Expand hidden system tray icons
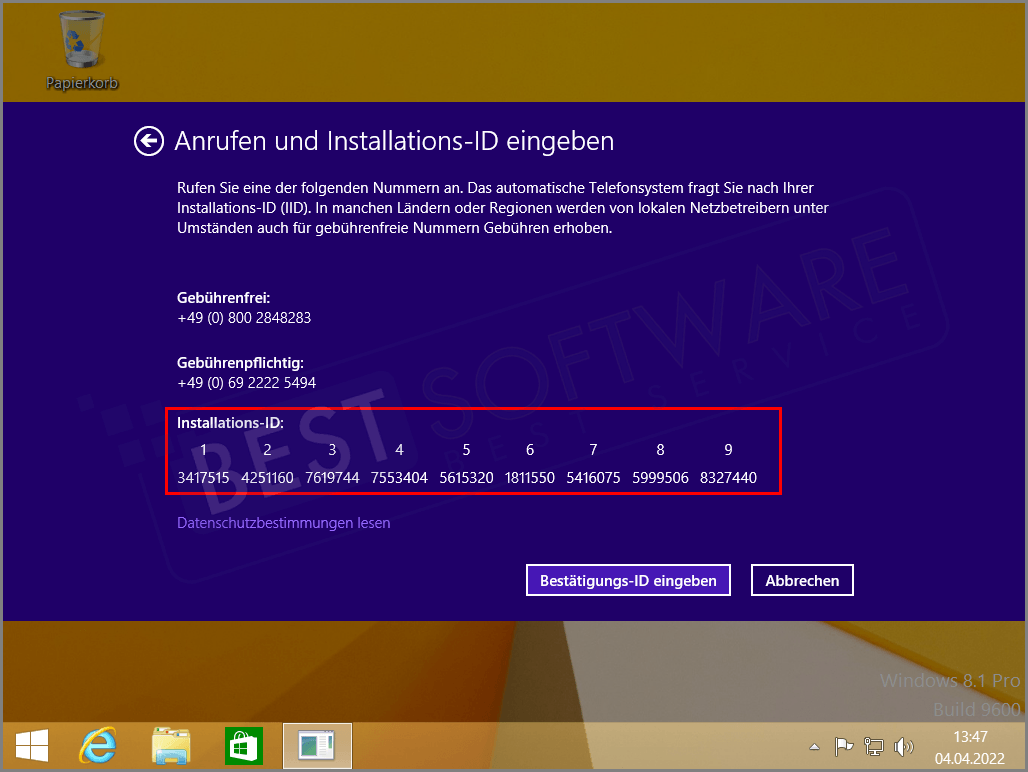The width and height of the screenshot is (1028, 772). coord(813,746)
